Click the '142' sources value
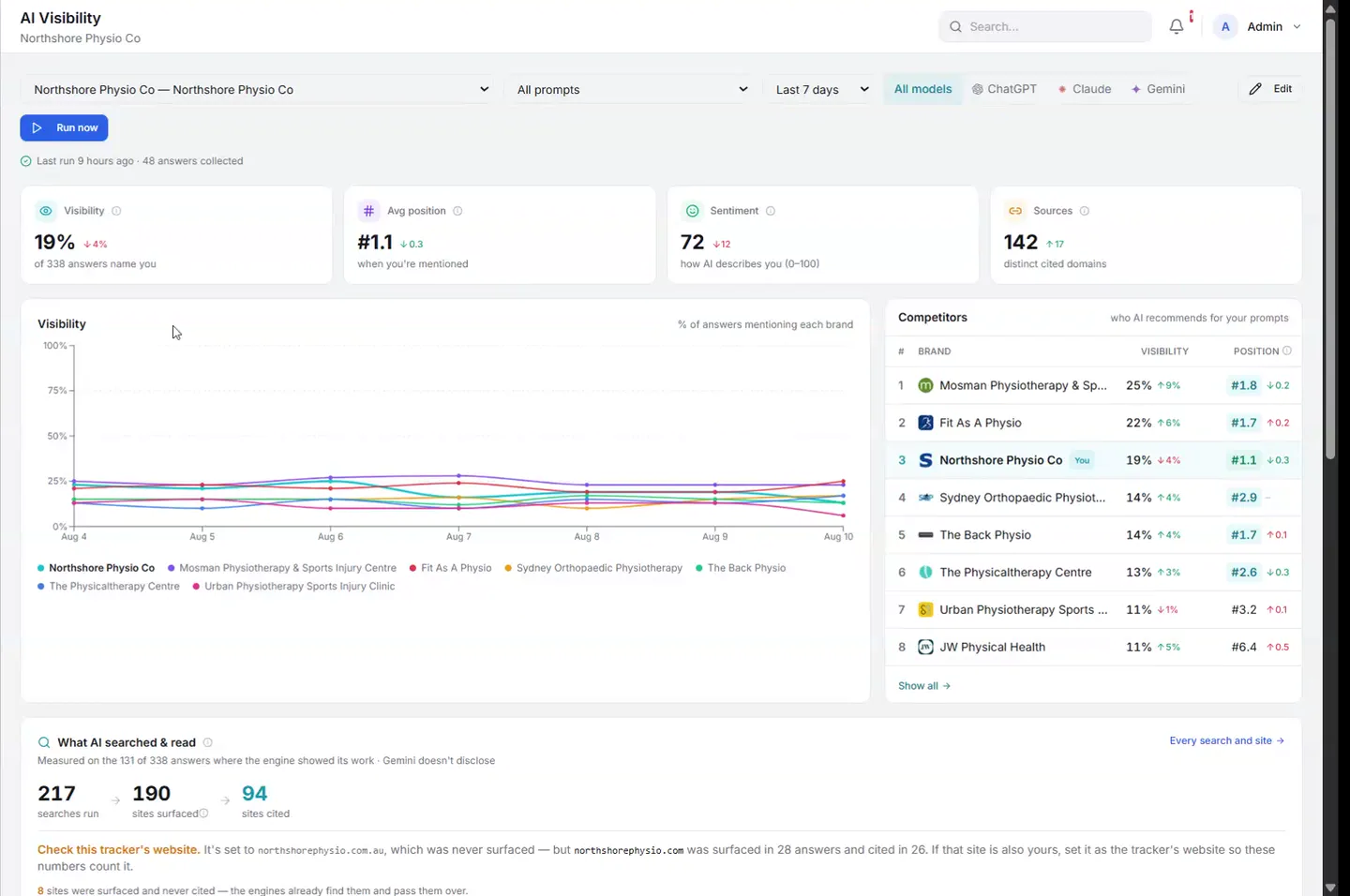The width and height of the screenshot is (1350, 896). point(1020,242)
